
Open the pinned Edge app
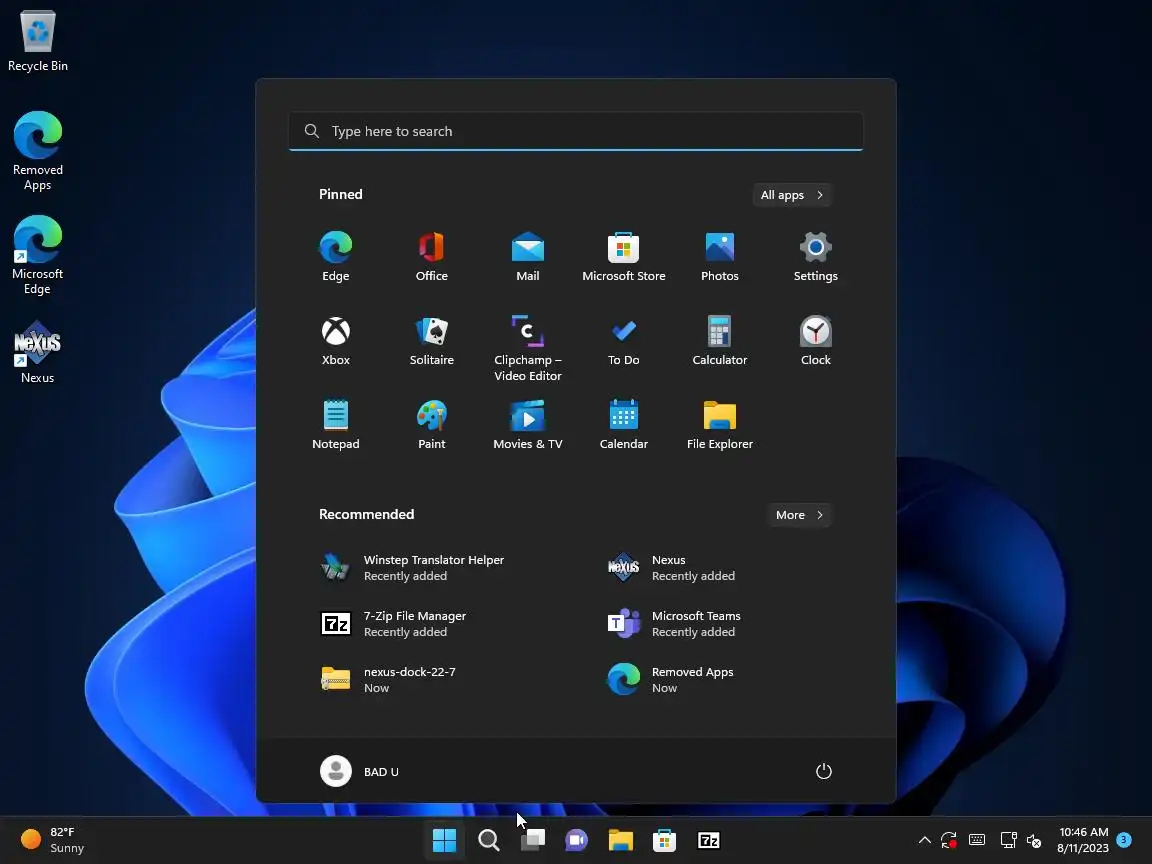coord(336,256)
